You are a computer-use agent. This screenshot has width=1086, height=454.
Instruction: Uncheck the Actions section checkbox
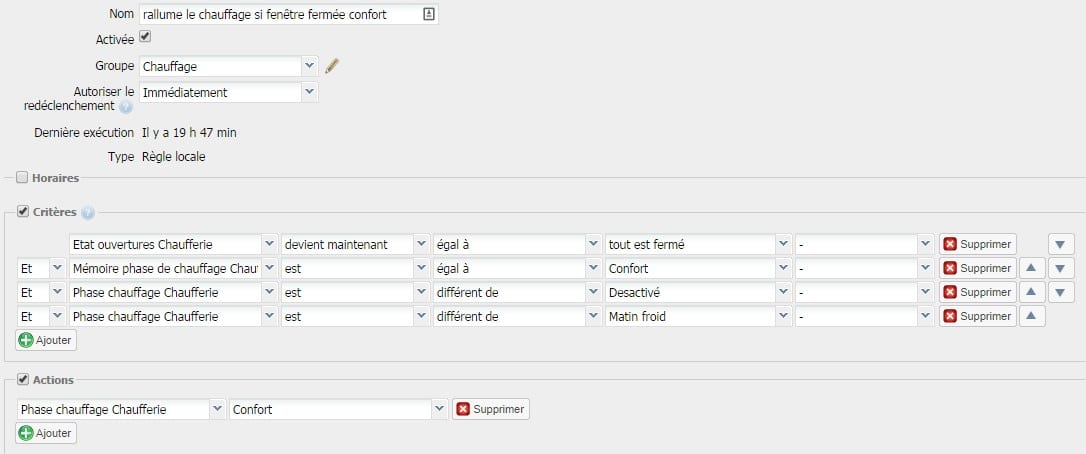tap(22, 379)
